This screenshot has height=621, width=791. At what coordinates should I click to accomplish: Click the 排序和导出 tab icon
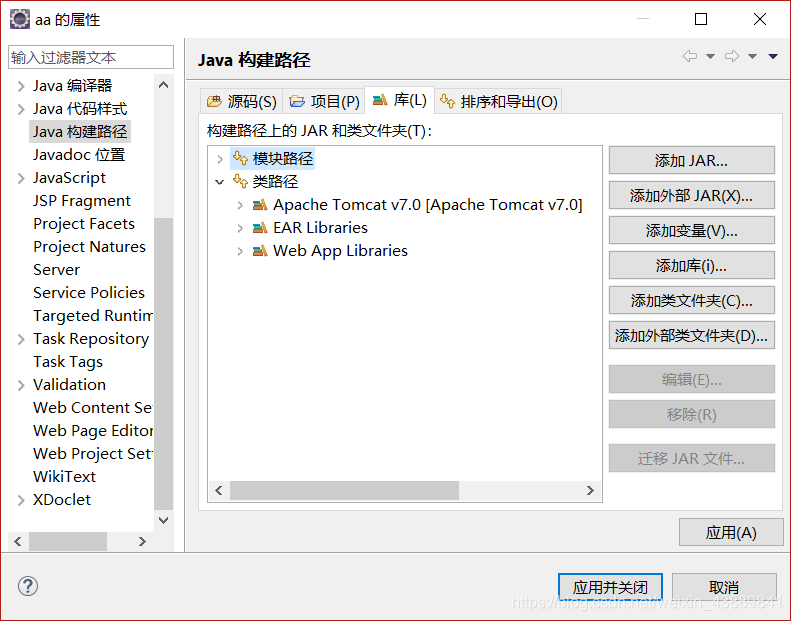click(447, 101)
